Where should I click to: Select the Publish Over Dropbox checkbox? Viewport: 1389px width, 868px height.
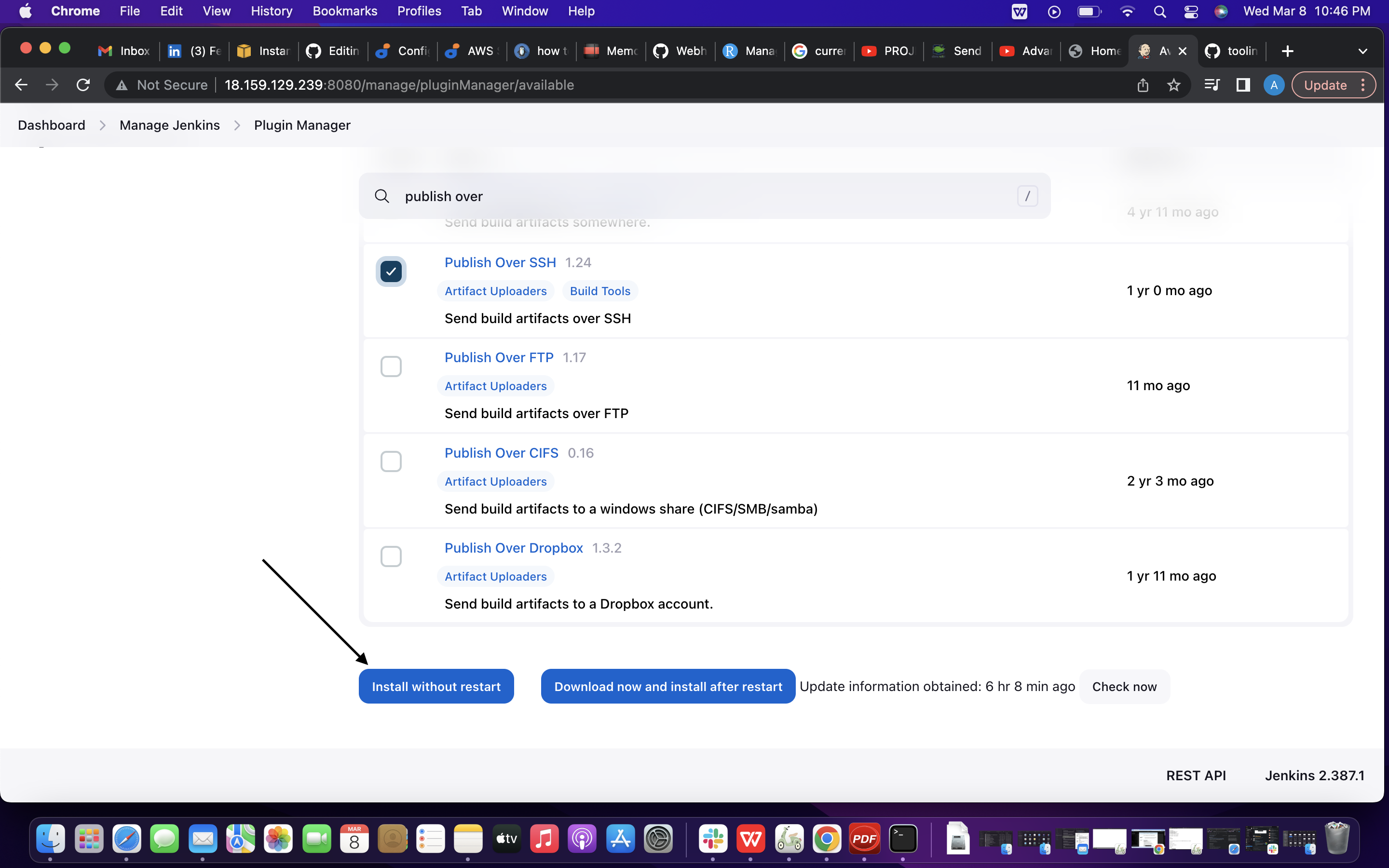point(391,556)
